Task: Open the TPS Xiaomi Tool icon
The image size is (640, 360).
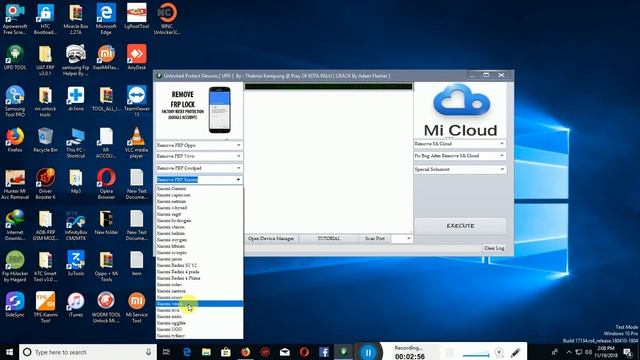Action: 45,307
